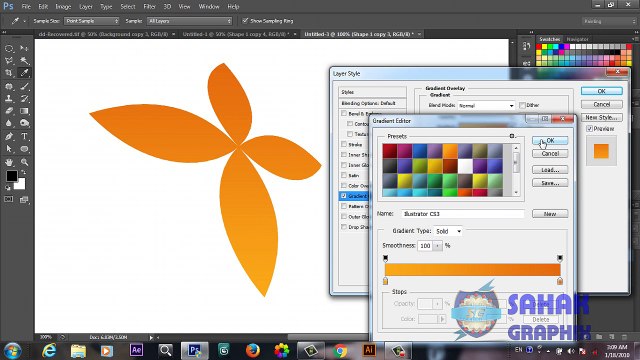Image resolution: width=640 pixels, height=360 pixels.
Task: Swap foreground and background colors
Action: (23, 172)
